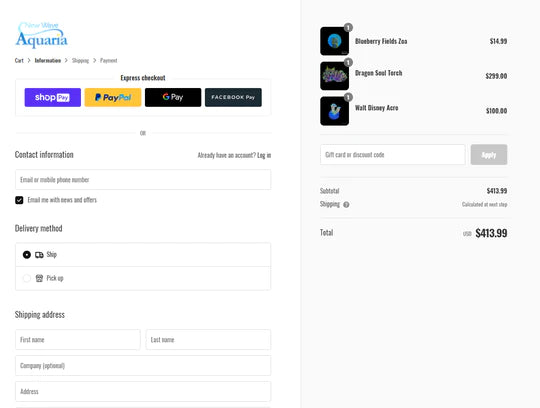540x408 pixels.
Task: Focus the First name field
Action: click(78, 339)
